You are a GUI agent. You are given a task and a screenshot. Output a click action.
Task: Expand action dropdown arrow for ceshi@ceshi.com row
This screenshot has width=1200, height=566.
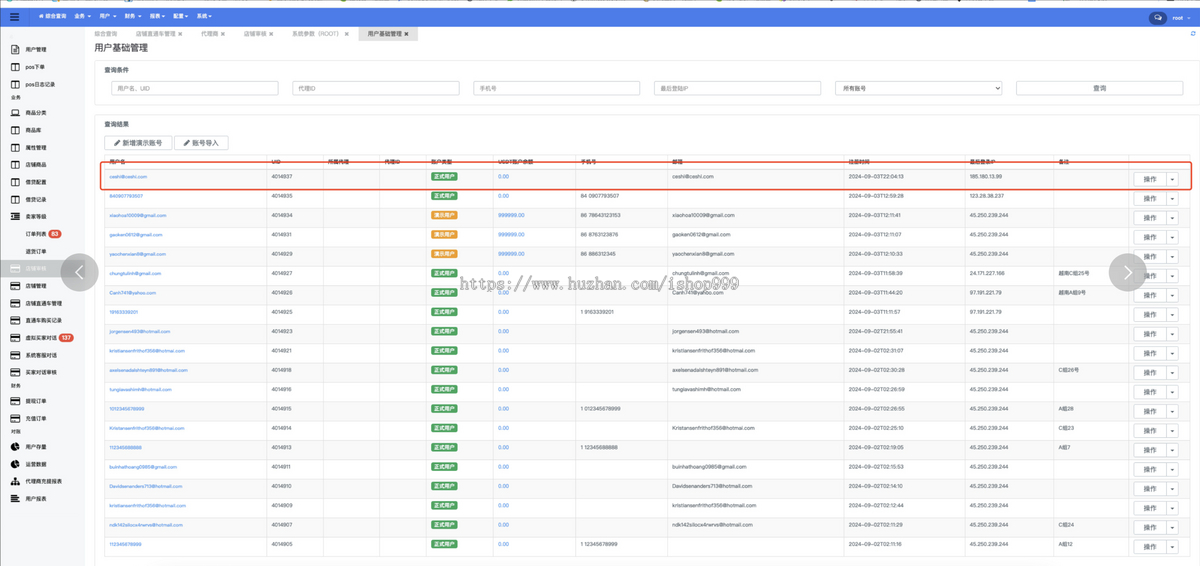(x=1172, y=179)
